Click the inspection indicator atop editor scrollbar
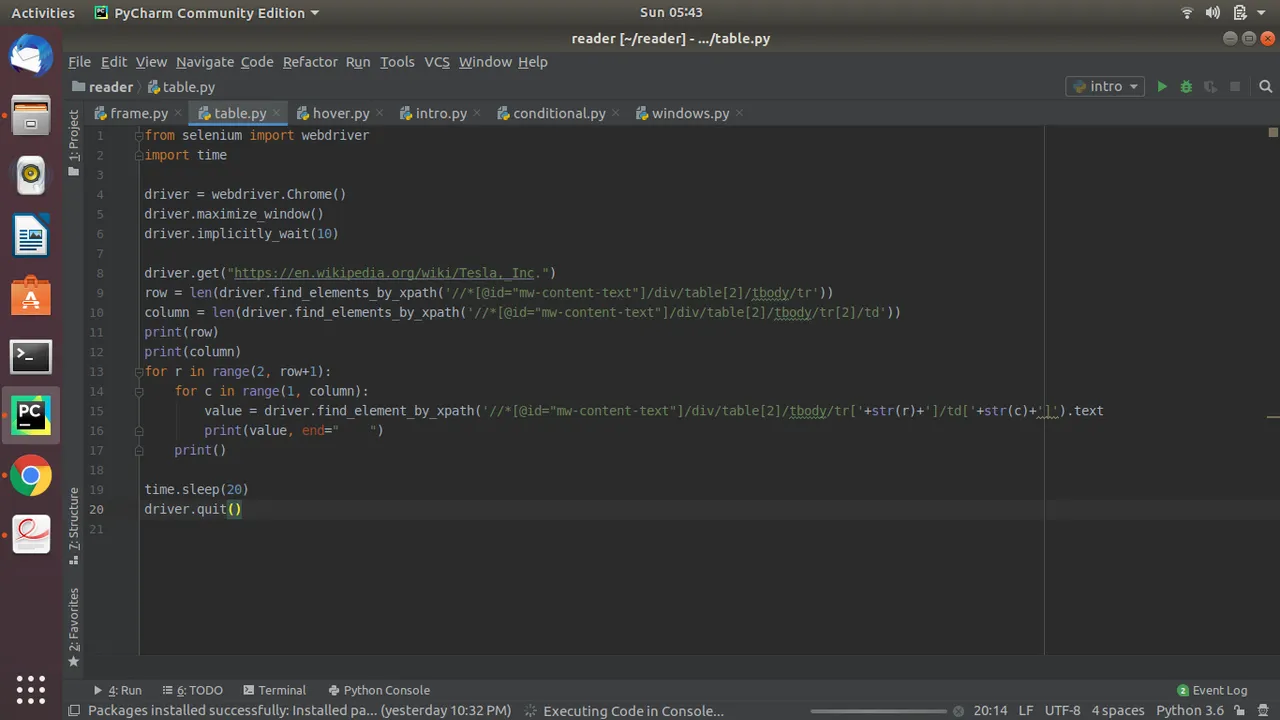This screenshot has height=720, width=1280. point(1273,132)
